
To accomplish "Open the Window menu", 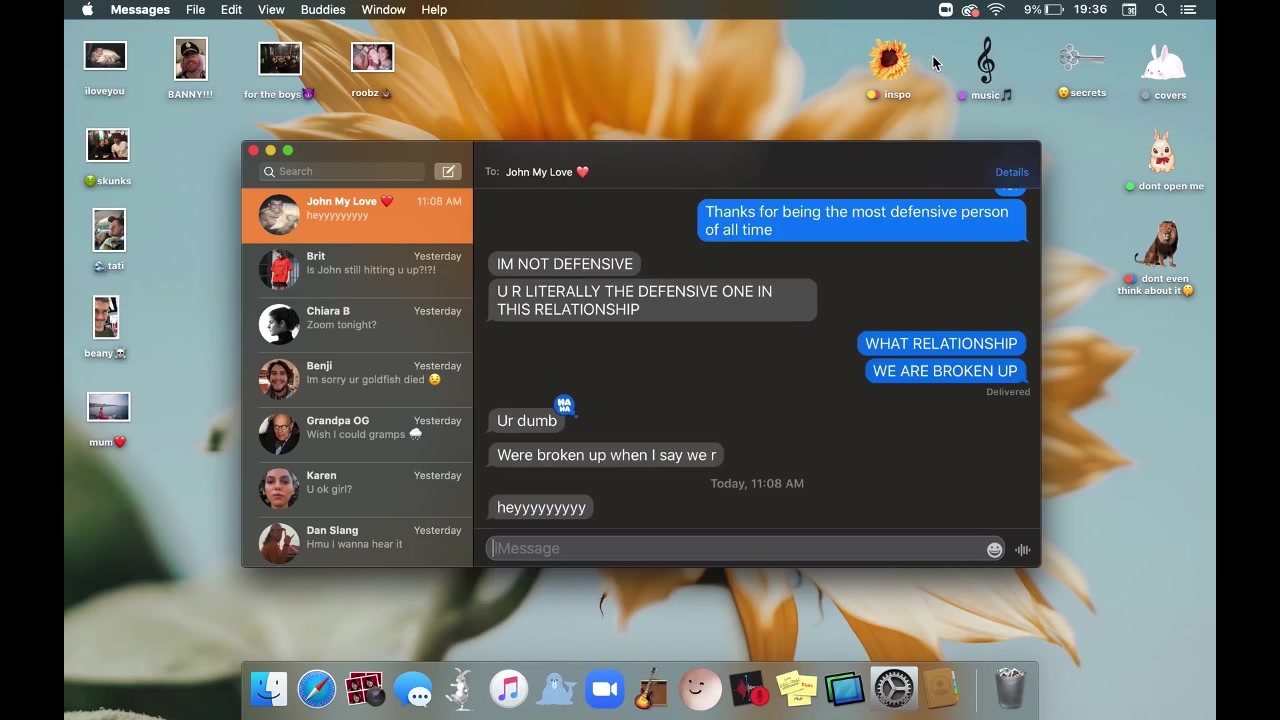I will (x=383, y=10).
